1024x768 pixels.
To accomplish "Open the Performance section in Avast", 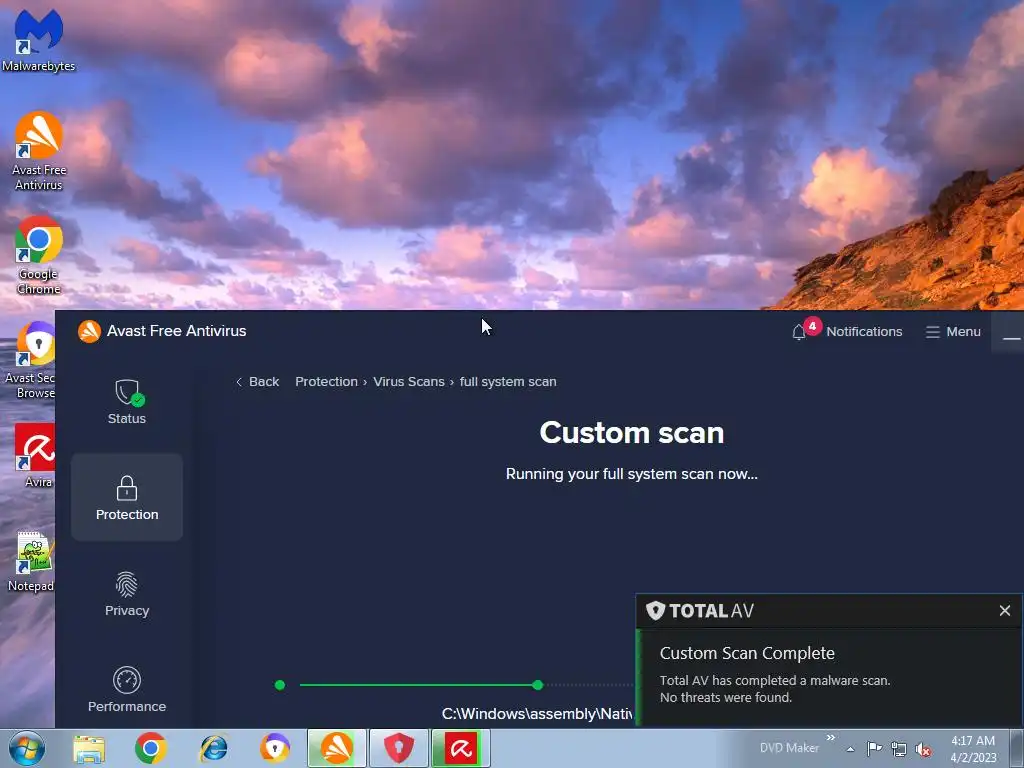I will coord(127,690).
